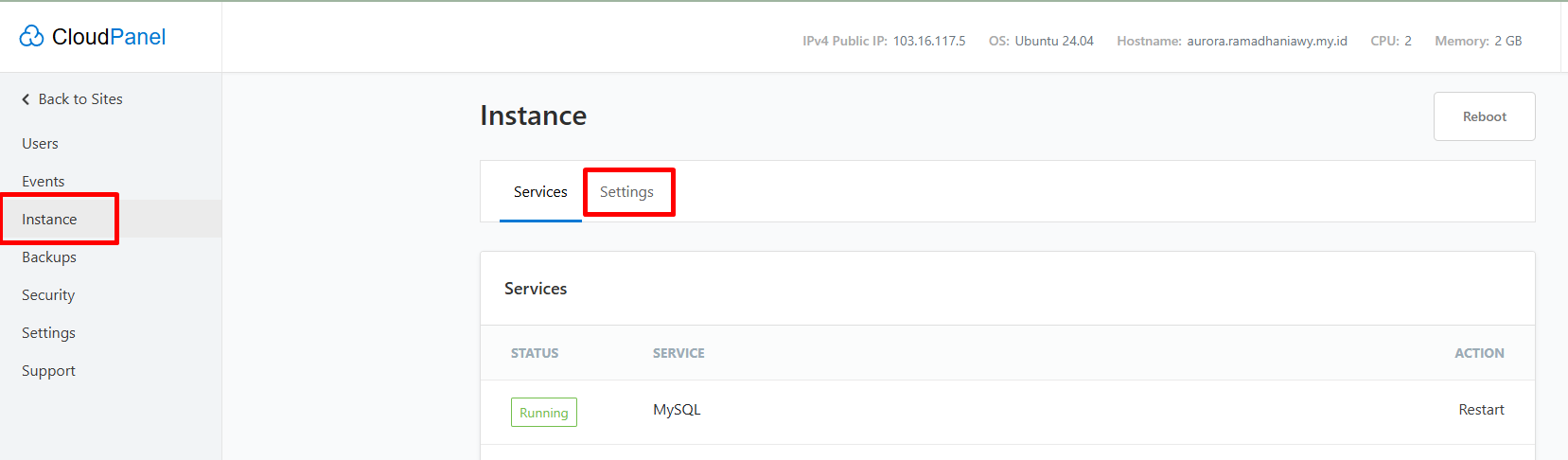Go back to Sites list

[79, 99]
